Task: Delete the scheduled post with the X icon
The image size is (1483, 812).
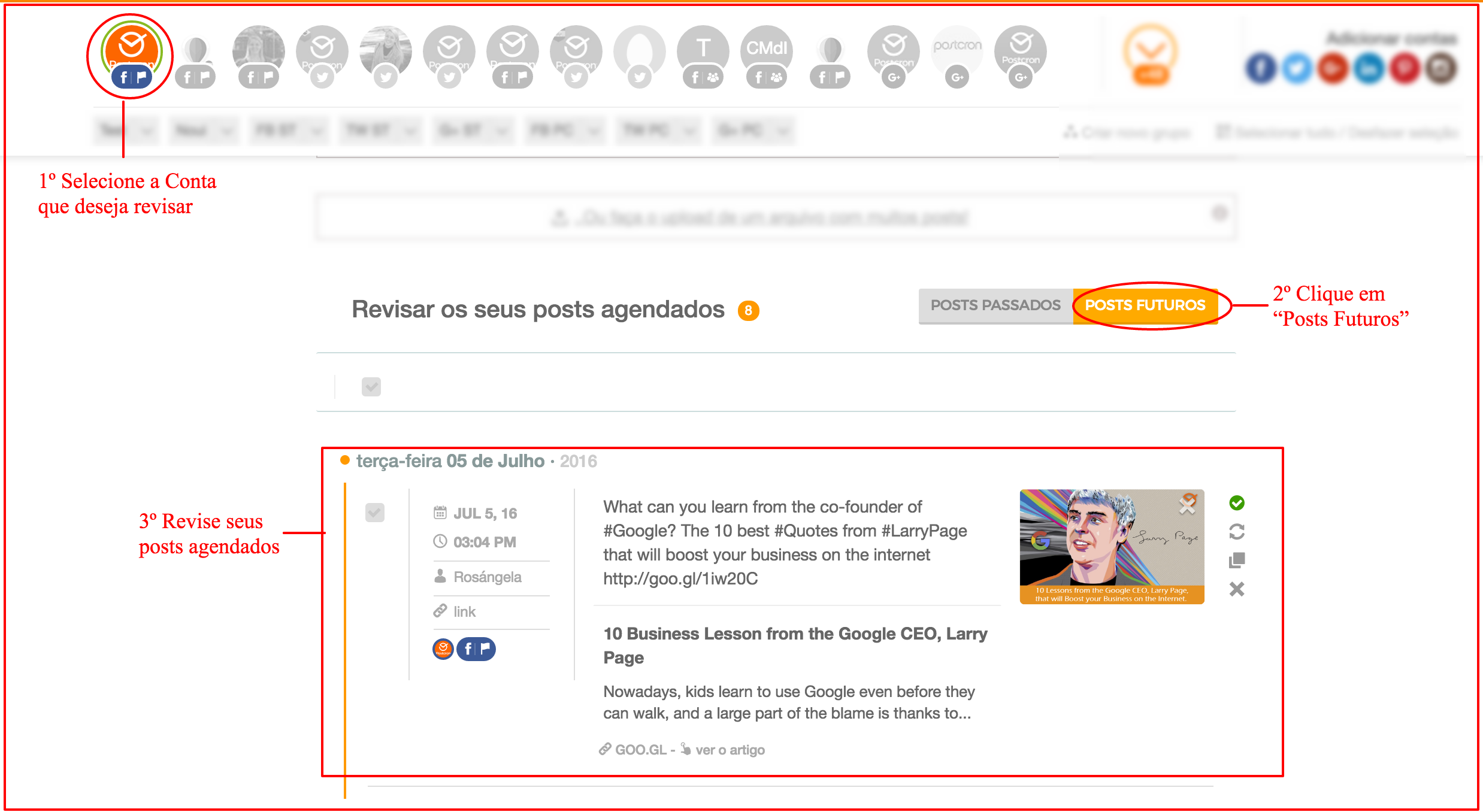Action: pos(1236,589)
